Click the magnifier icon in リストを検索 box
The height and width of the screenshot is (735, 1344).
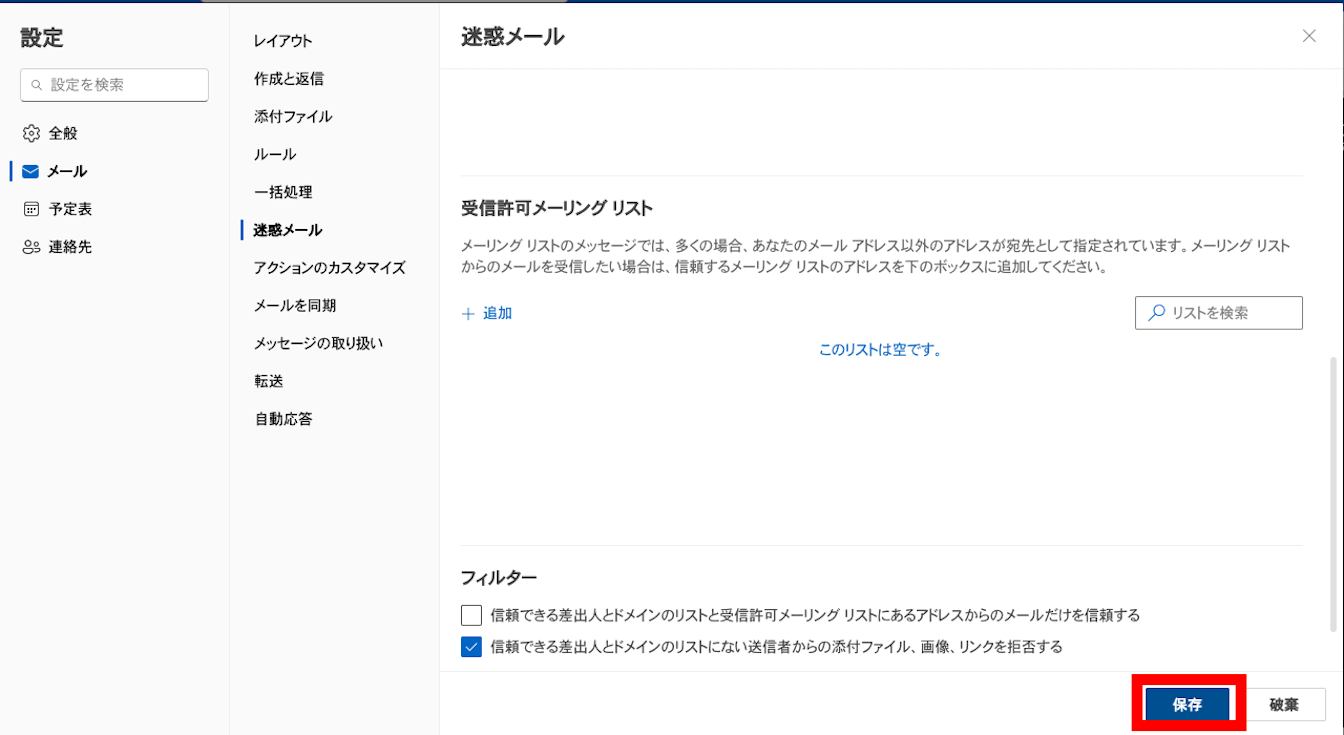coord(1157,313)
